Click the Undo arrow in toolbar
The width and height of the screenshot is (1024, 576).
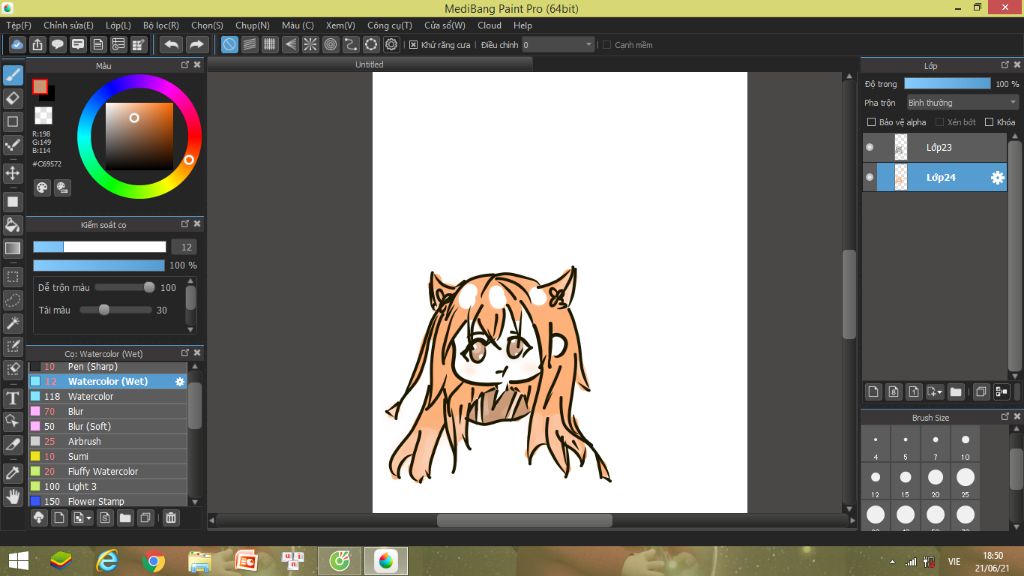click(171, 44)
